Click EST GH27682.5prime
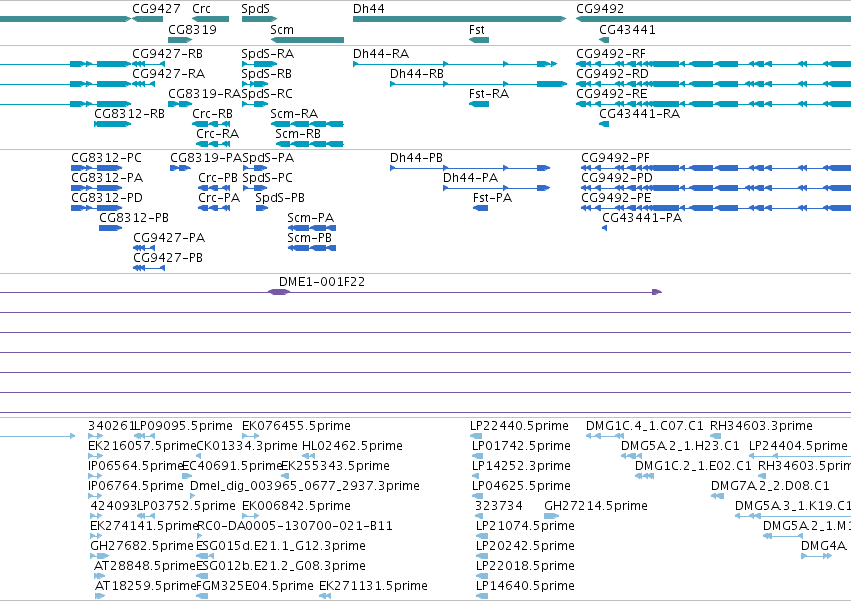 pyautogui.click(x=100, y=555)
